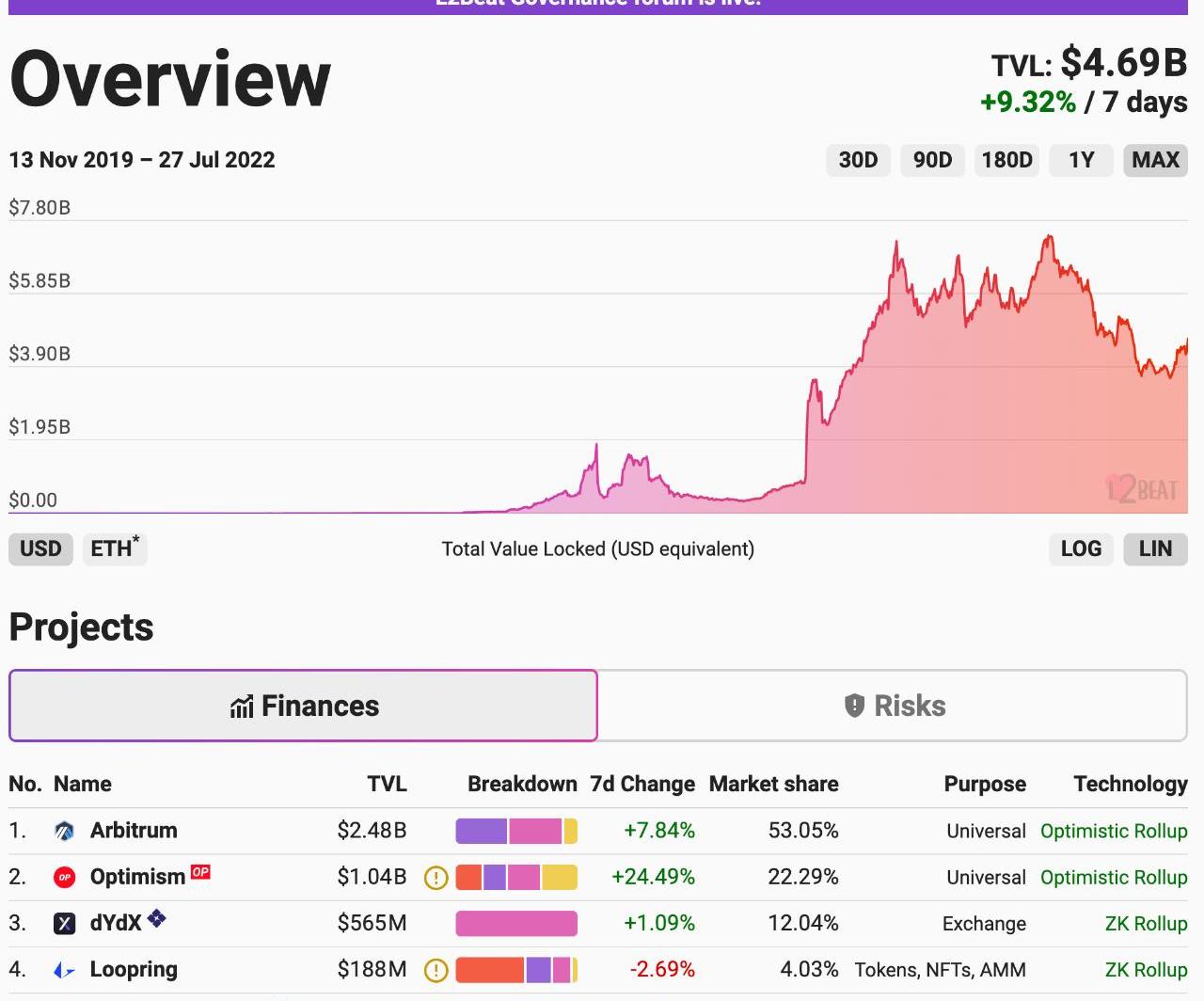Click the Name column header
Screen dimensions: 1204x1001
(82, 785)
